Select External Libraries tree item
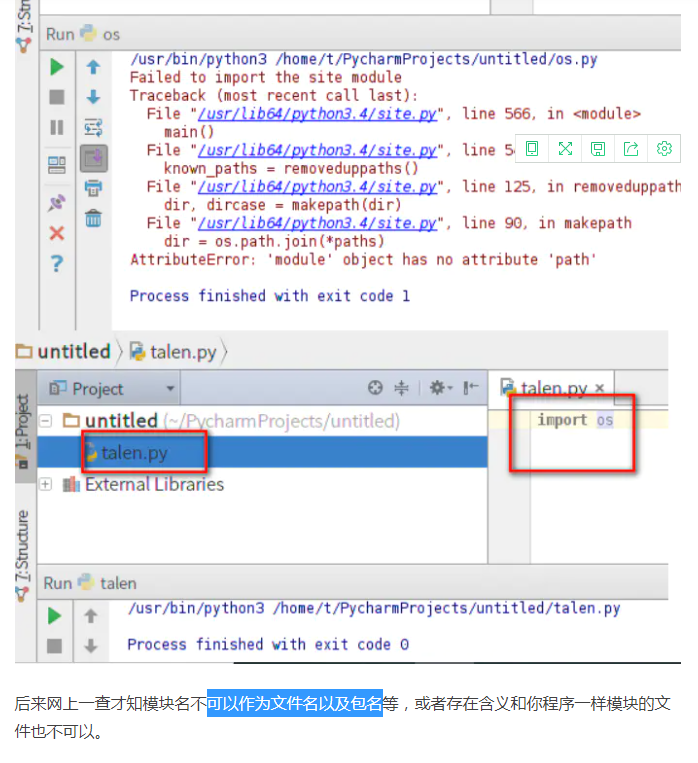The height and width of the screenshot is (763, 698). pyautogui.click(x=144, y=484)
